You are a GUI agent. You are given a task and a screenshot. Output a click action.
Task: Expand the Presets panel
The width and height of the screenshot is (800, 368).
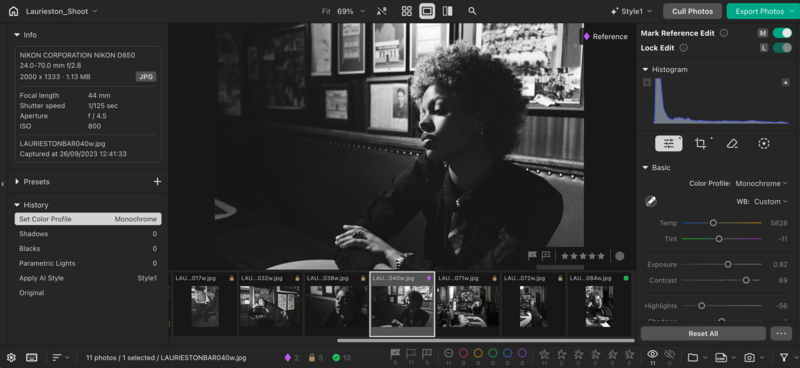click(x=17, y=182)
